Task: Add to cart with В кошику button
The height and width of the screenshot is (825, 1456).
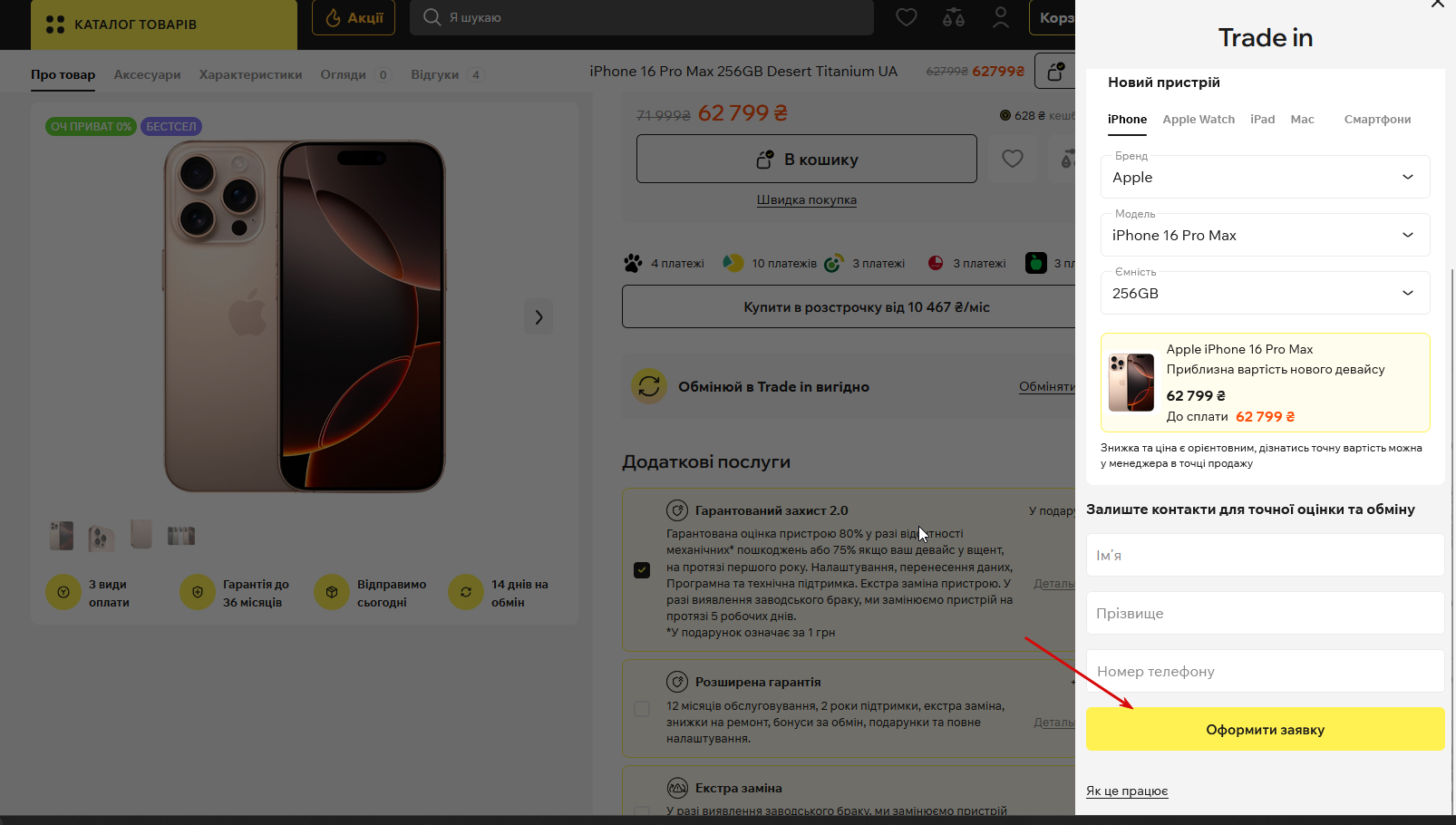Action: click(x=807, y=159)
